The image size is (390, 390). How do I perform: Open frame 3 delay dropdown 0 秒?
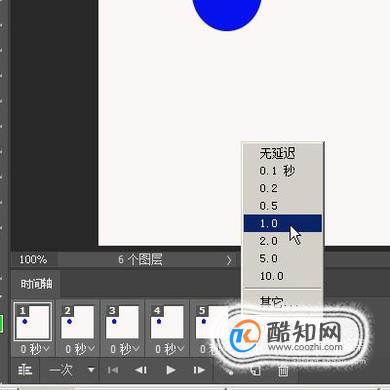pyautogui.click(x=125, y=349)
